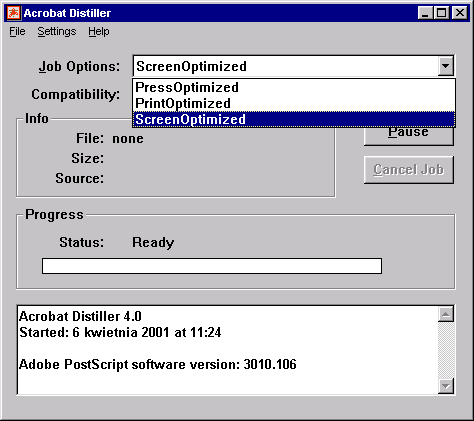Collapse the Job Options dropdown arrow
Viewport: 474px width, 421px height.
(x=445, y=66)
